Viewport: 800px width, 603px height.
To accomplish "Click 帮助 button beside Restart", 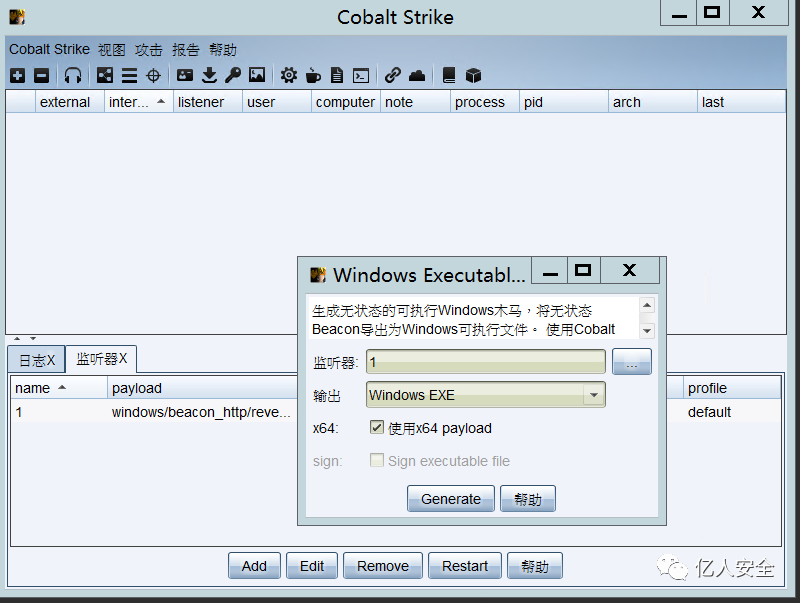I will pyautogui.click(x=535, y=566).
